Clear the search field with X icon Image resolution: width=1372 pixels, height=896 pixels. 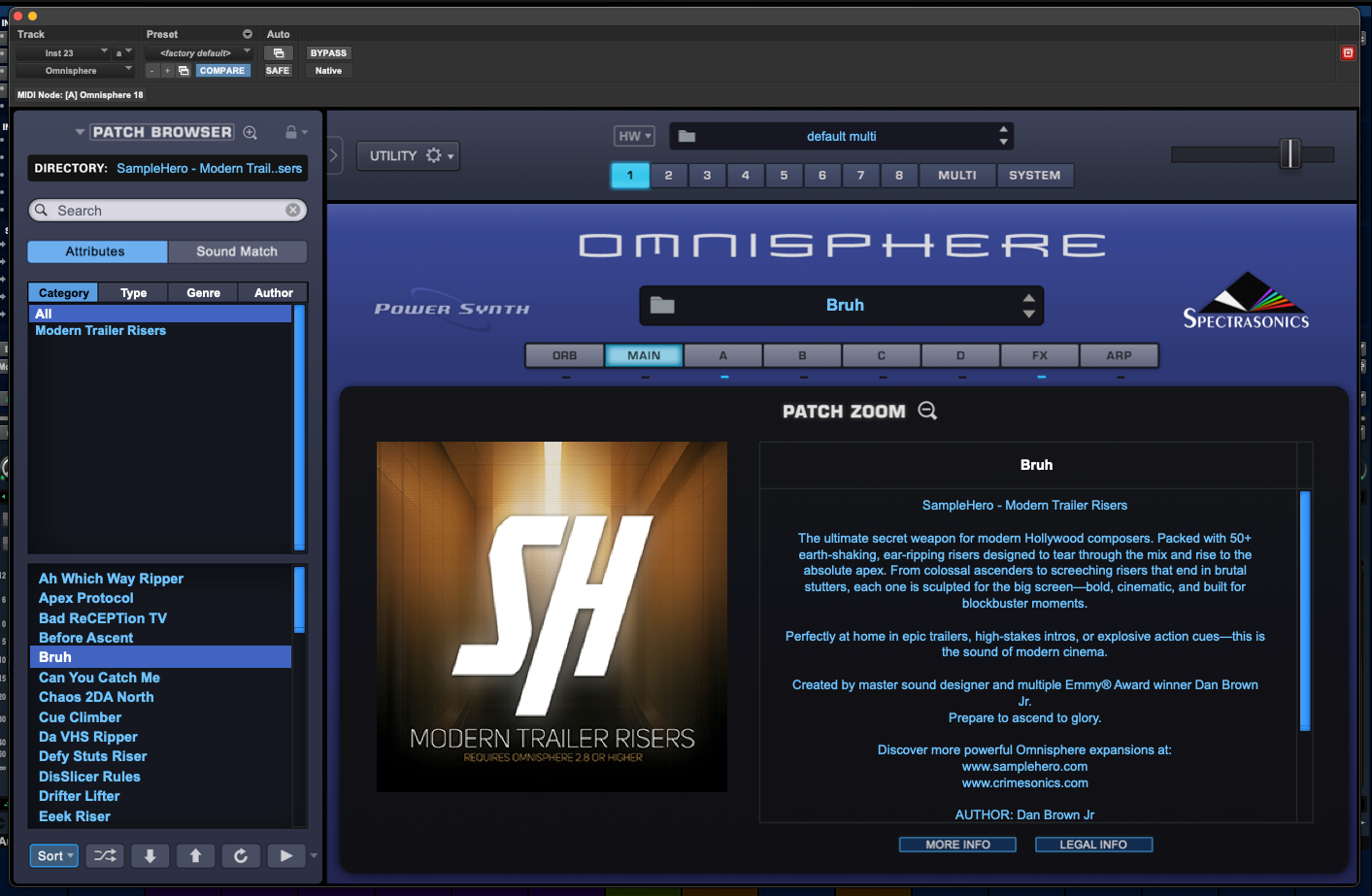[292, 210]
